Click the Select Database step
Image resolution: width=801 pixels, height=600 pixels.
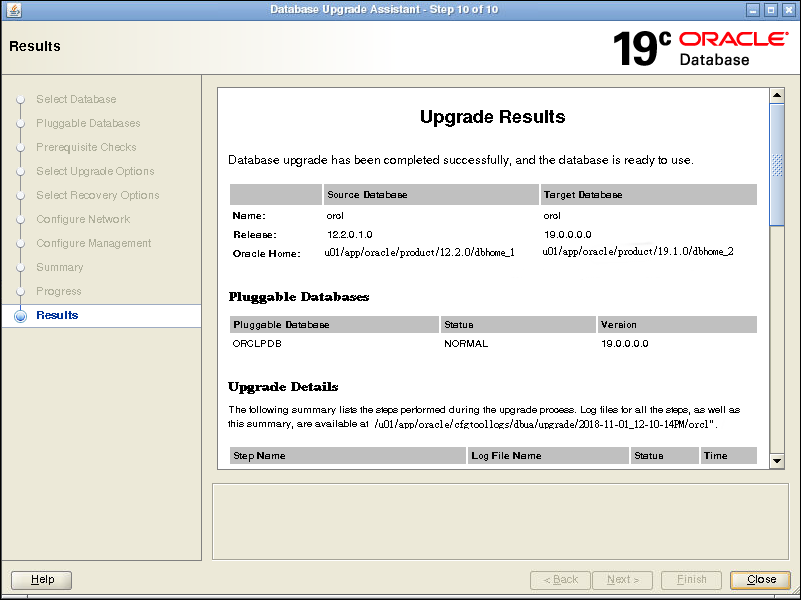(x=76, y=100)
